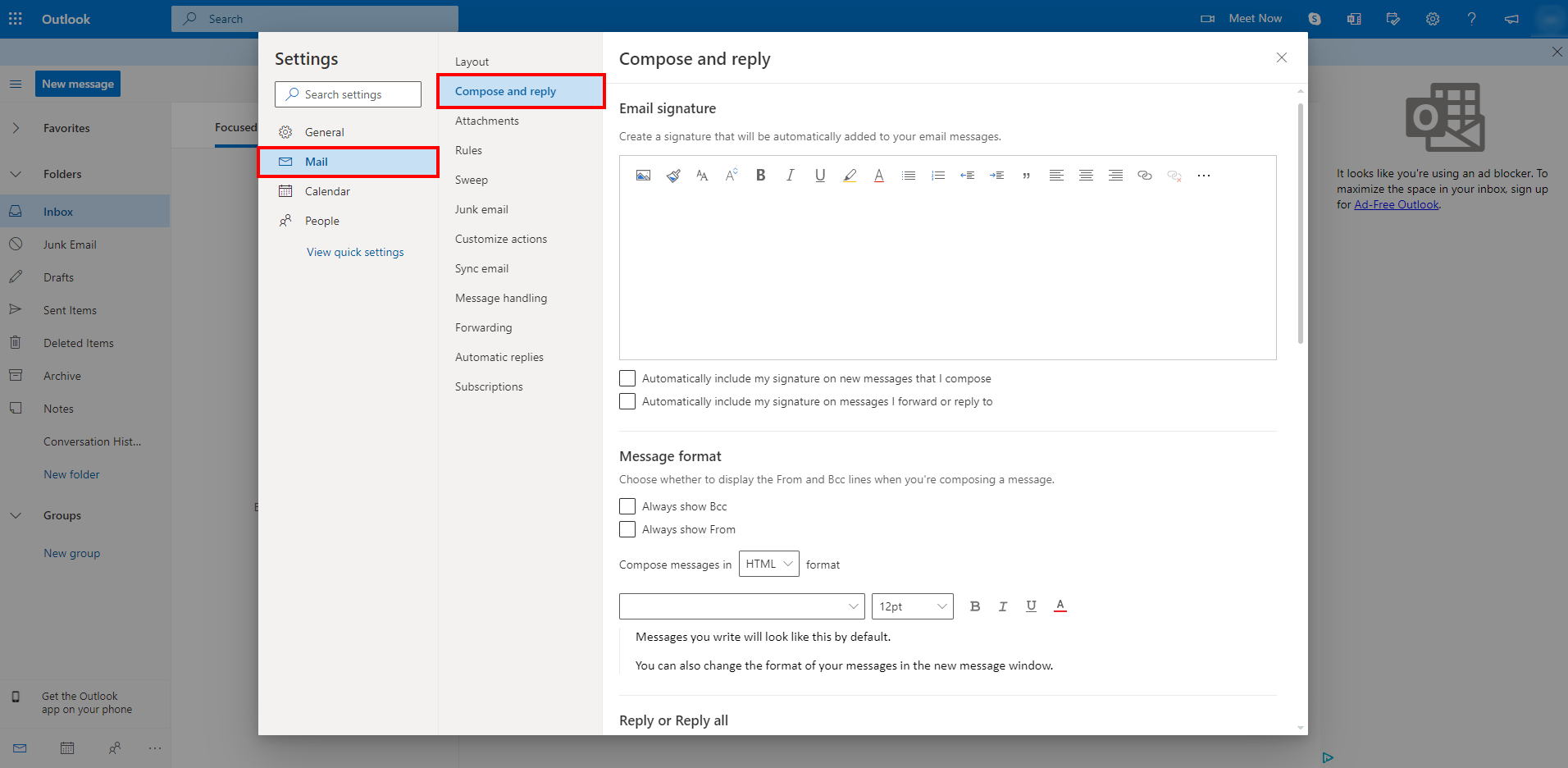Switch to People icon in bottom bar
The width and height of the screenshot is (1568, 768).
pos(115,747)
